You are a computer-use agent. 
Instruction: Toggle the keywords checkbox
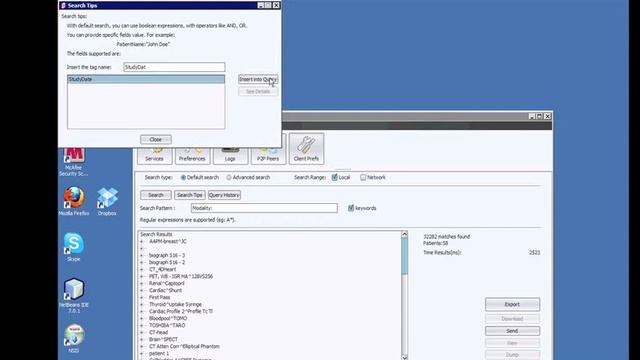[x=351, y=208]
